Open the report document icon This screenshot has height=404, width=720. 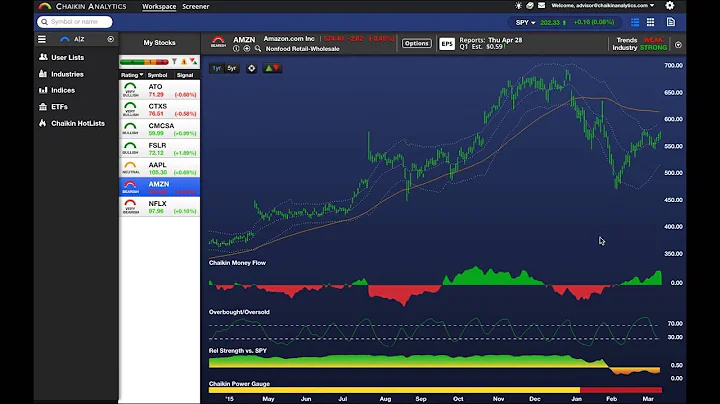pos(671,22)
